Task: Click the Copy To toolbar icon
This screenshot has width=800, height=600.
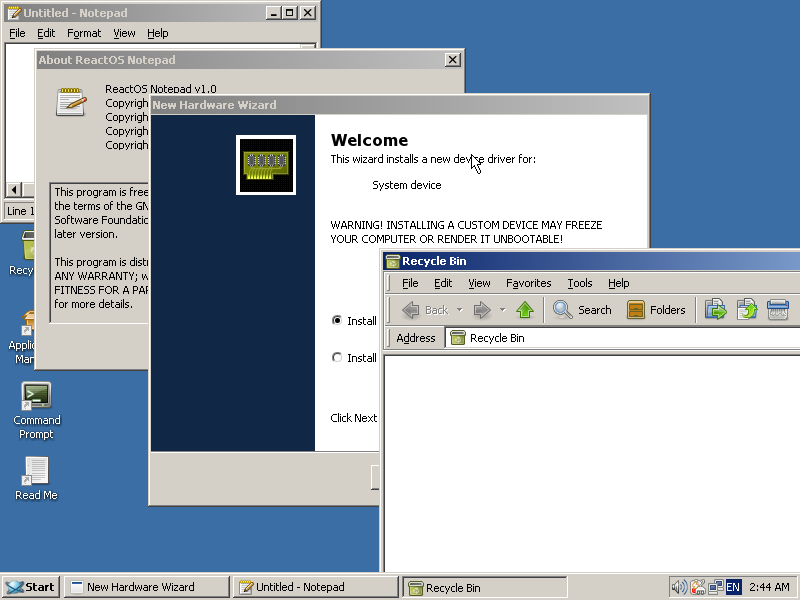Action: (x=747, y=310)
